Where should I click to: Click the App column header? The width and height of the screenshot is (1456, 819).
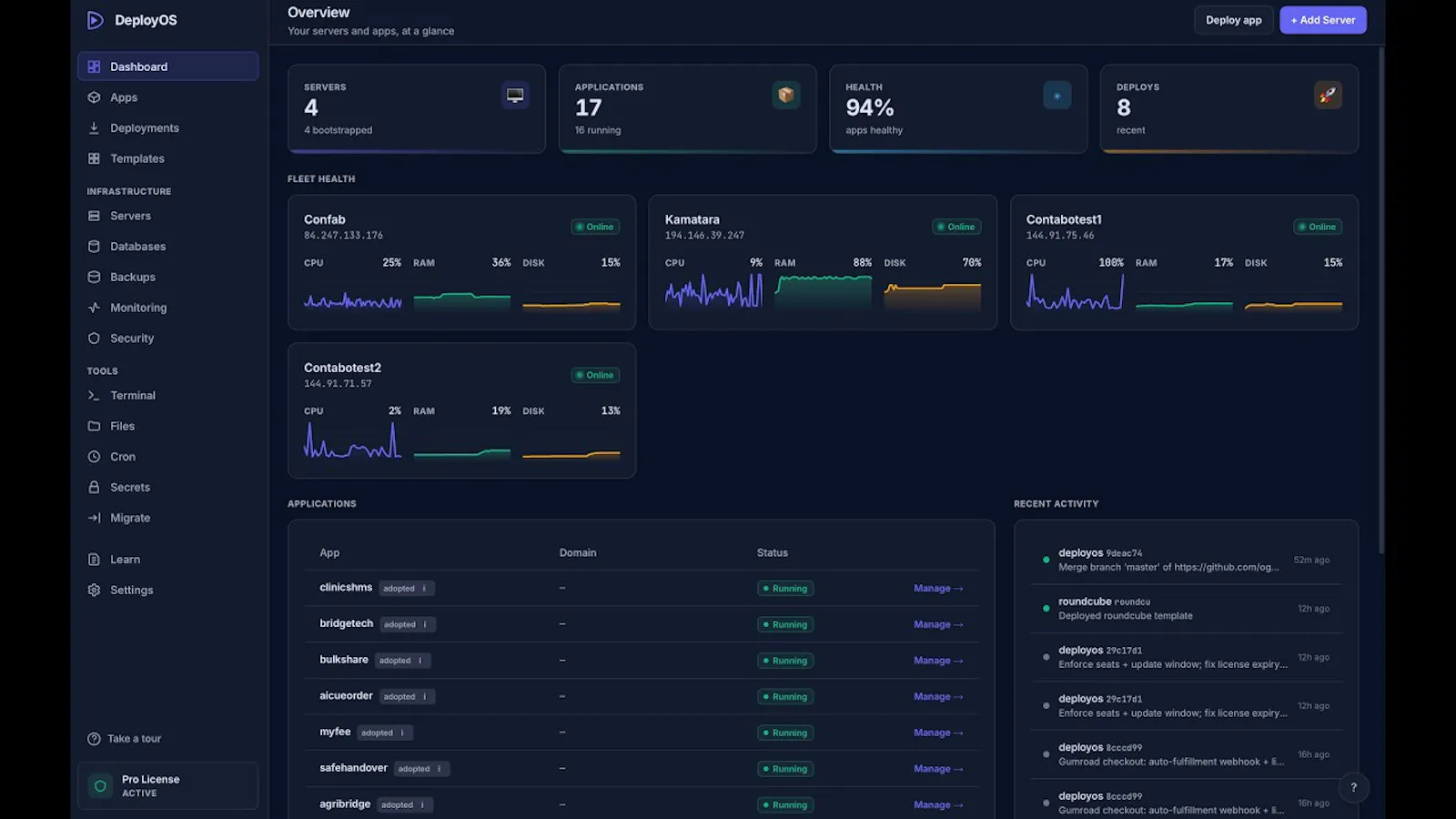tap(329, 552)
